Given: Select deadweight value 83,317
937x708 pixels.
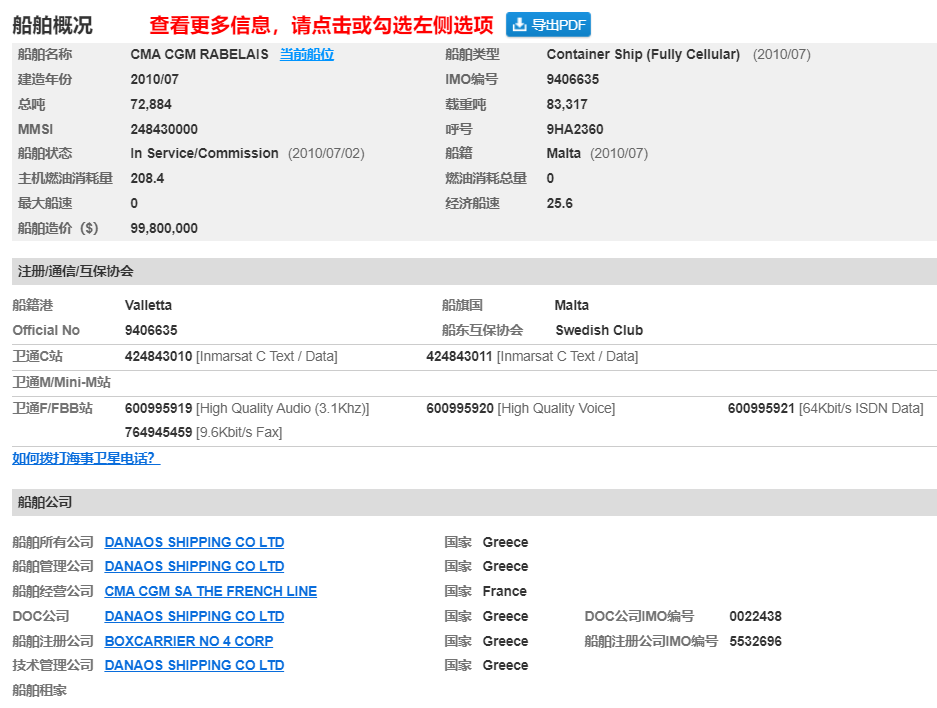Looking at the screenshot, I should point(567,105).
